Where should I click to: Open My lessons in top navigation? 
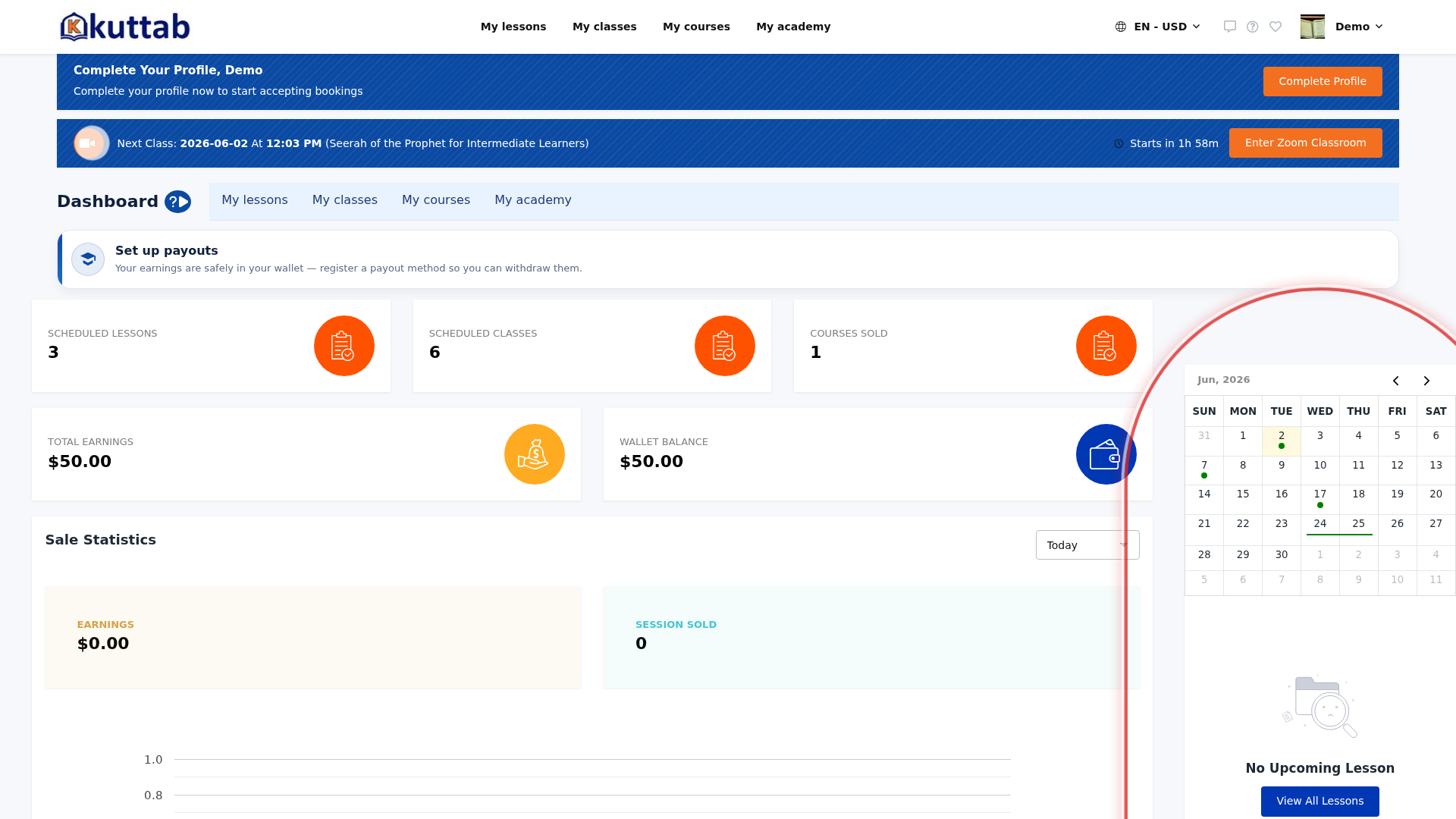513,27
